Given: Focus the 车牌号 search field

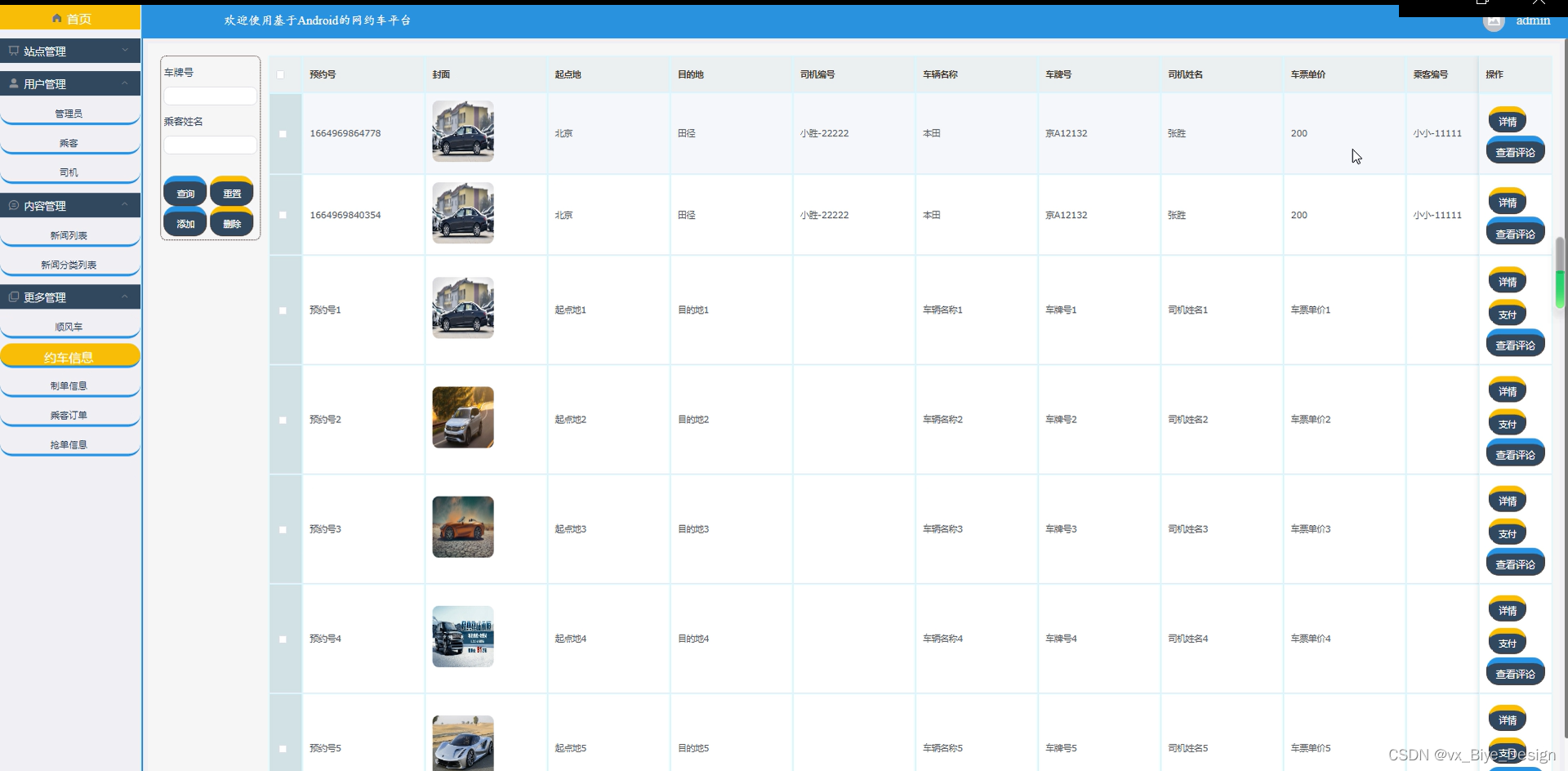Looking at the screenshot, I should [210, 96].
